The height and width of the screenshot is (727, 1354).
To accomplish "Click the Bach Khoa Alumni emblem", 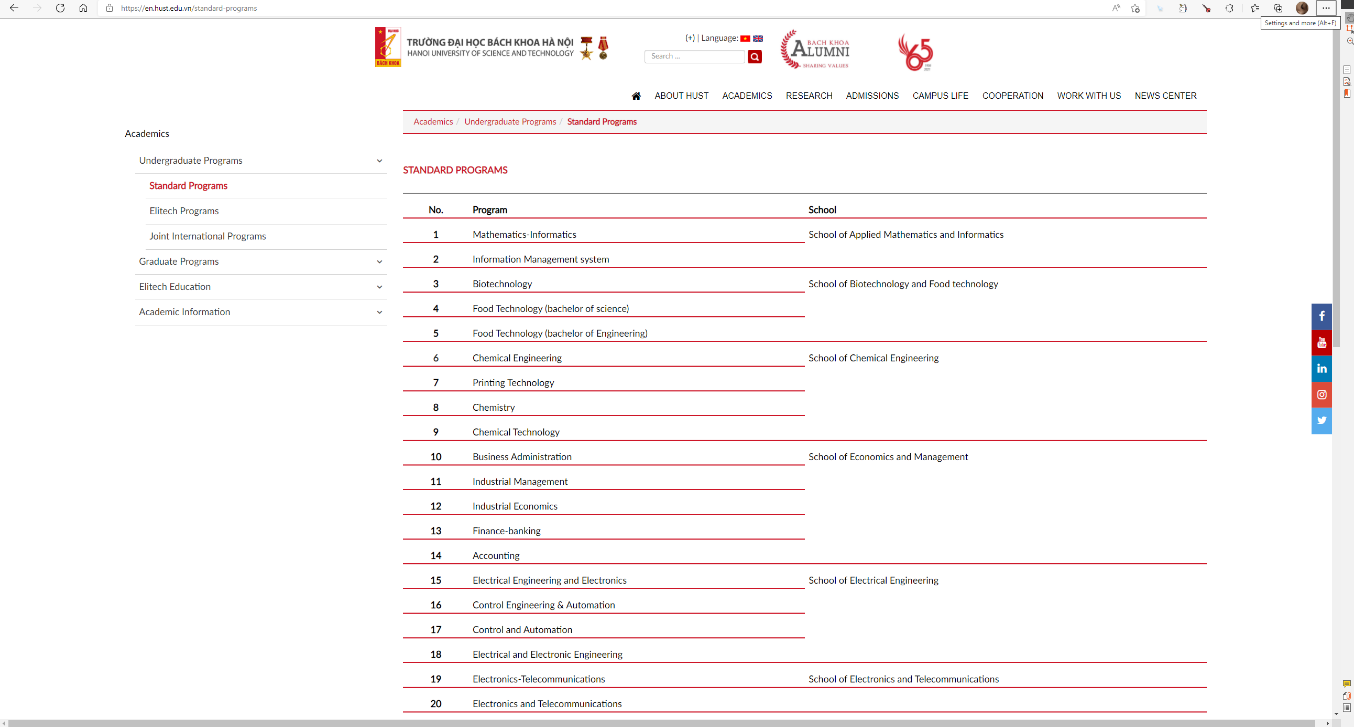I will click(818, 49).
